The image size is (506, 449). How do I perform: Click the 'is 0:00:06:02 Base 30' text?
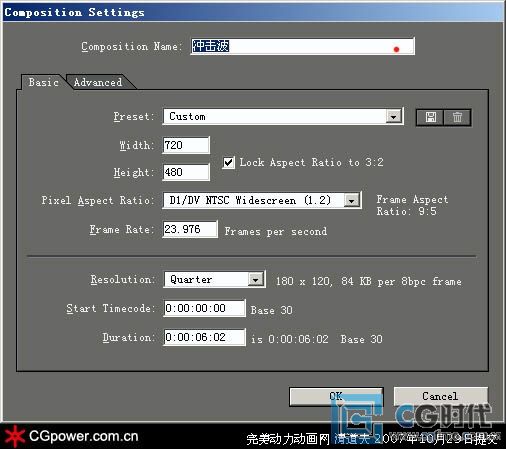click(x=317, y=339)
